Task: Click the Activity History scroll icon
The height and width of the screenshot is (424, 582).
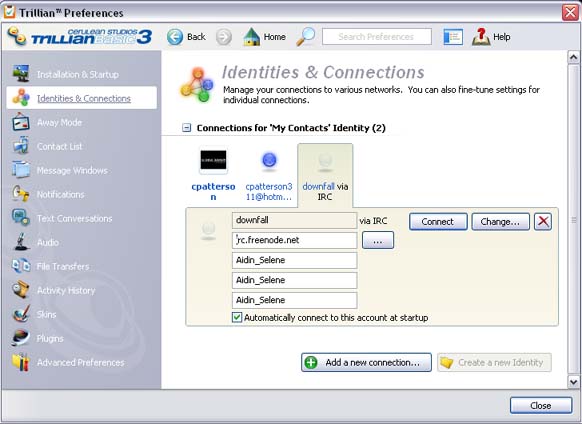Action: 21,290
